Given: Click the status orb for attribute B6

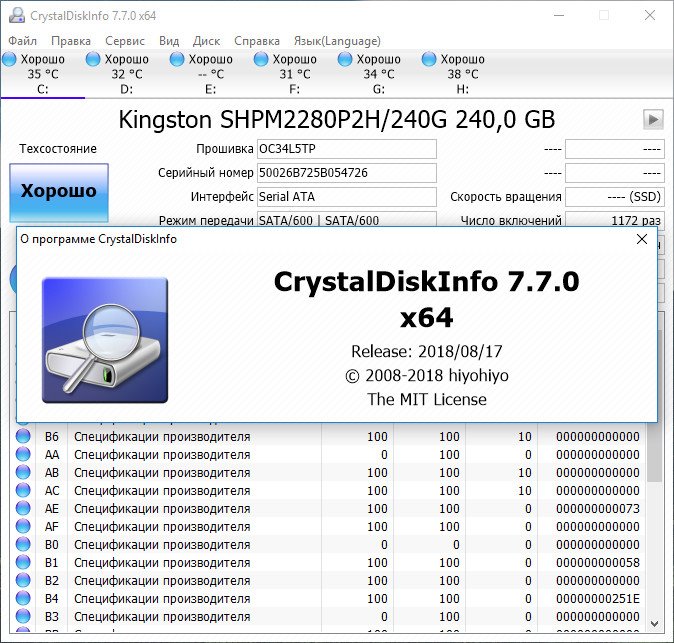Looking at the screenshot, I should [23, 436].
